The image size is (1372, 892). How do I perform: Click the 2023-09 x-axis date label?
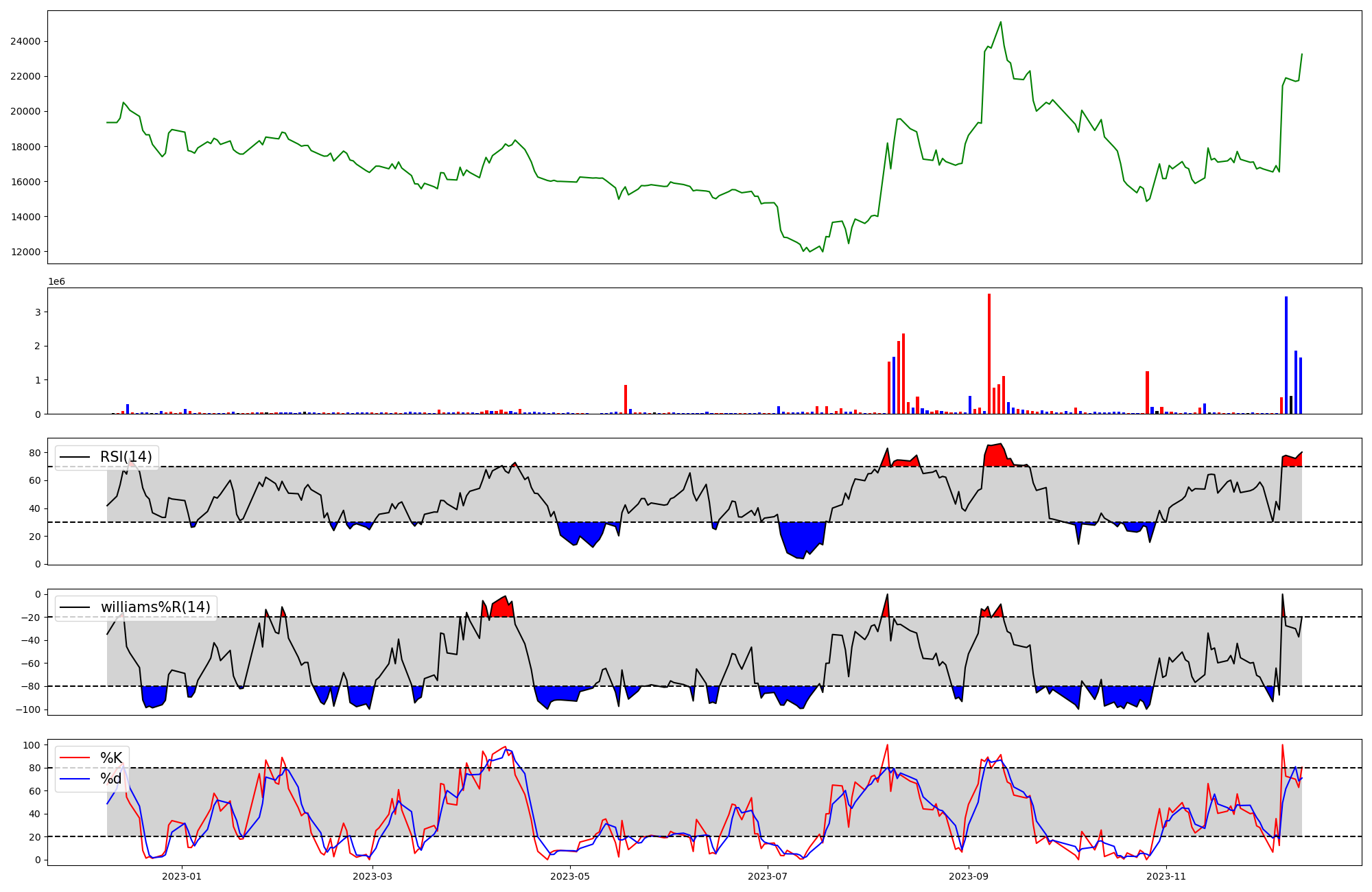coord(968,876)
